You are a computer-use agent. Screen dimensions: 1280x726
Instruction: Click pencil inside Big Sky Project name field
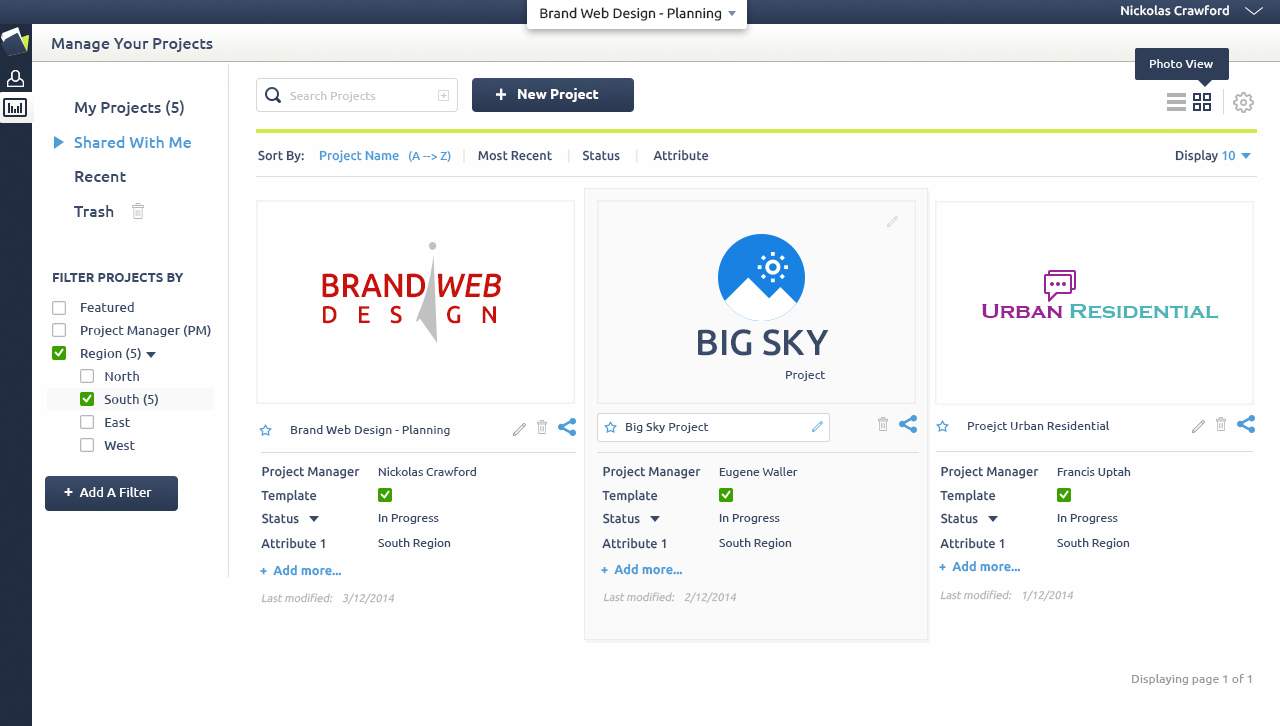[817, 427]
